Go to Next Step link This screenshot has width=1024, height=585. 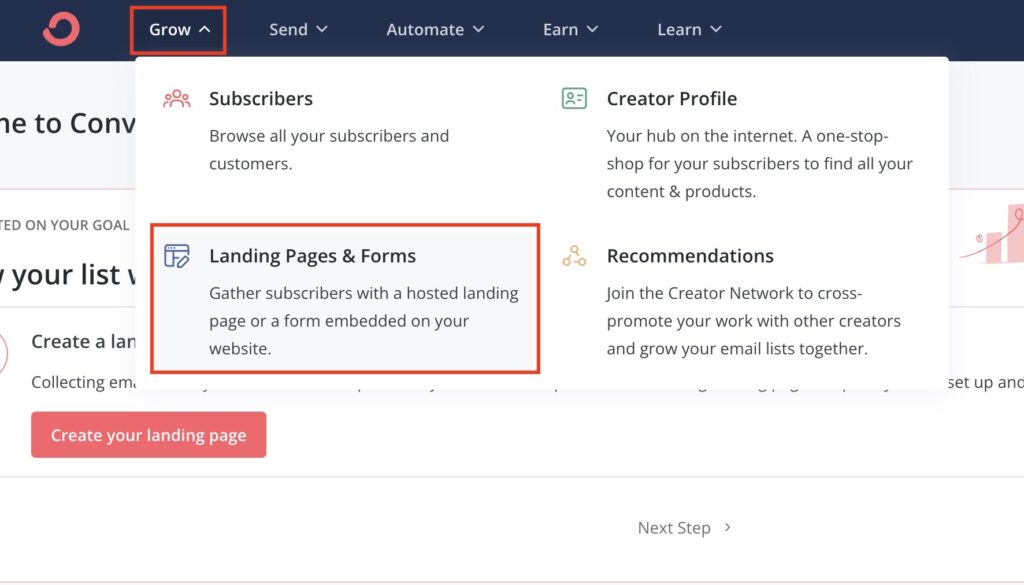pyautogui.click(x=684, y=528)
